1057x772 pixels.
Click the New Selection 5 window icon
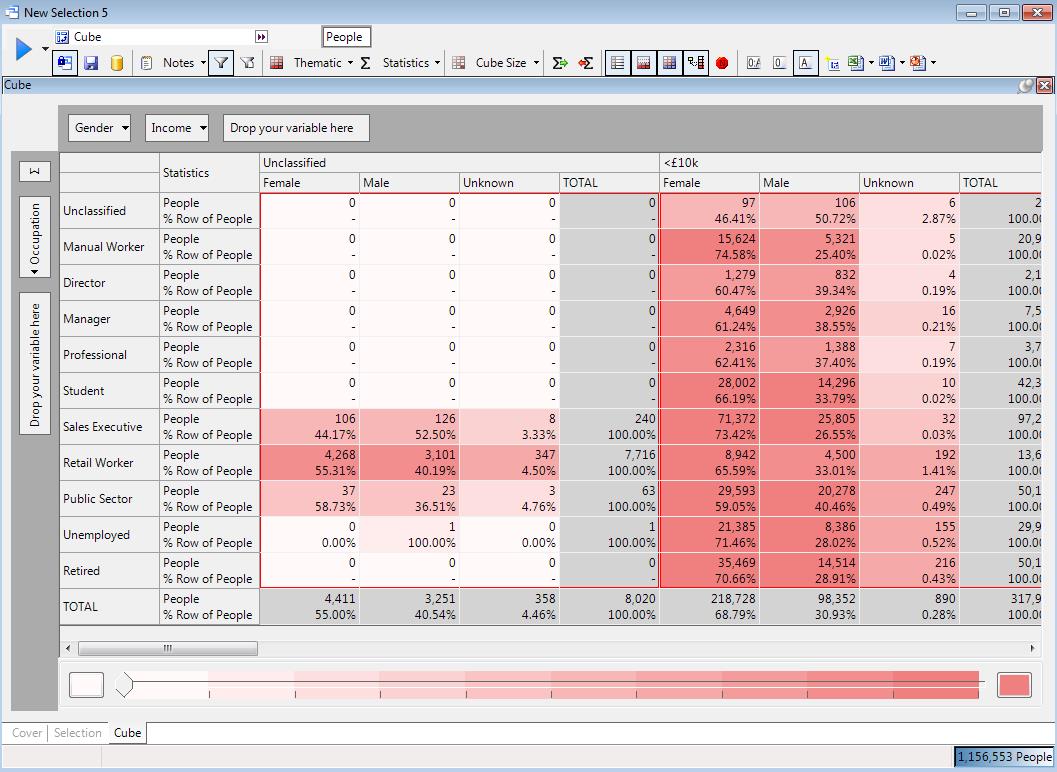pos(11,12)
